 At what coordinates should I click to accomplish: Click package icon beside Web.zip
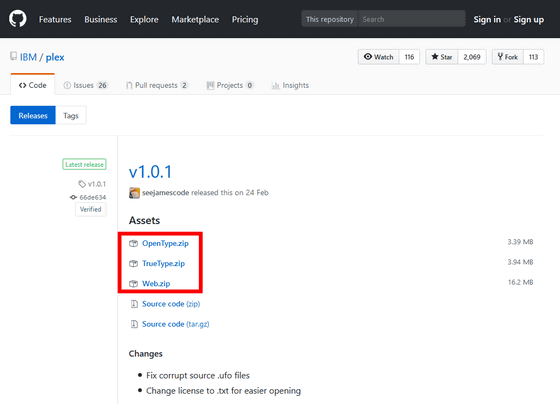[x=134, y=284]
